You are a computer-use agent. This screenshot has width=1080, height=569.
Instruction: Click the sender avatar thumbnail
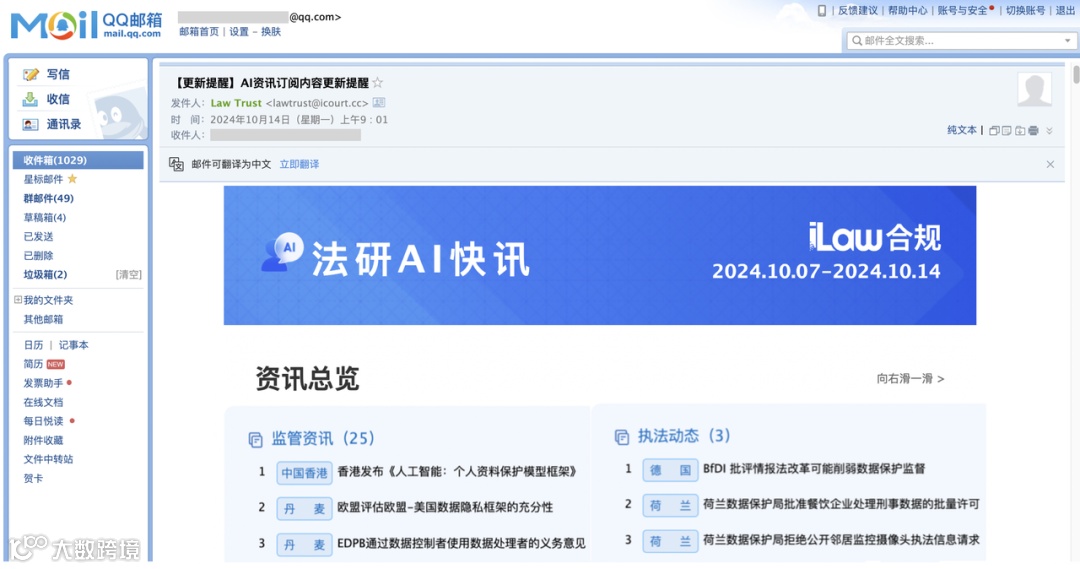pos(1035,89)
